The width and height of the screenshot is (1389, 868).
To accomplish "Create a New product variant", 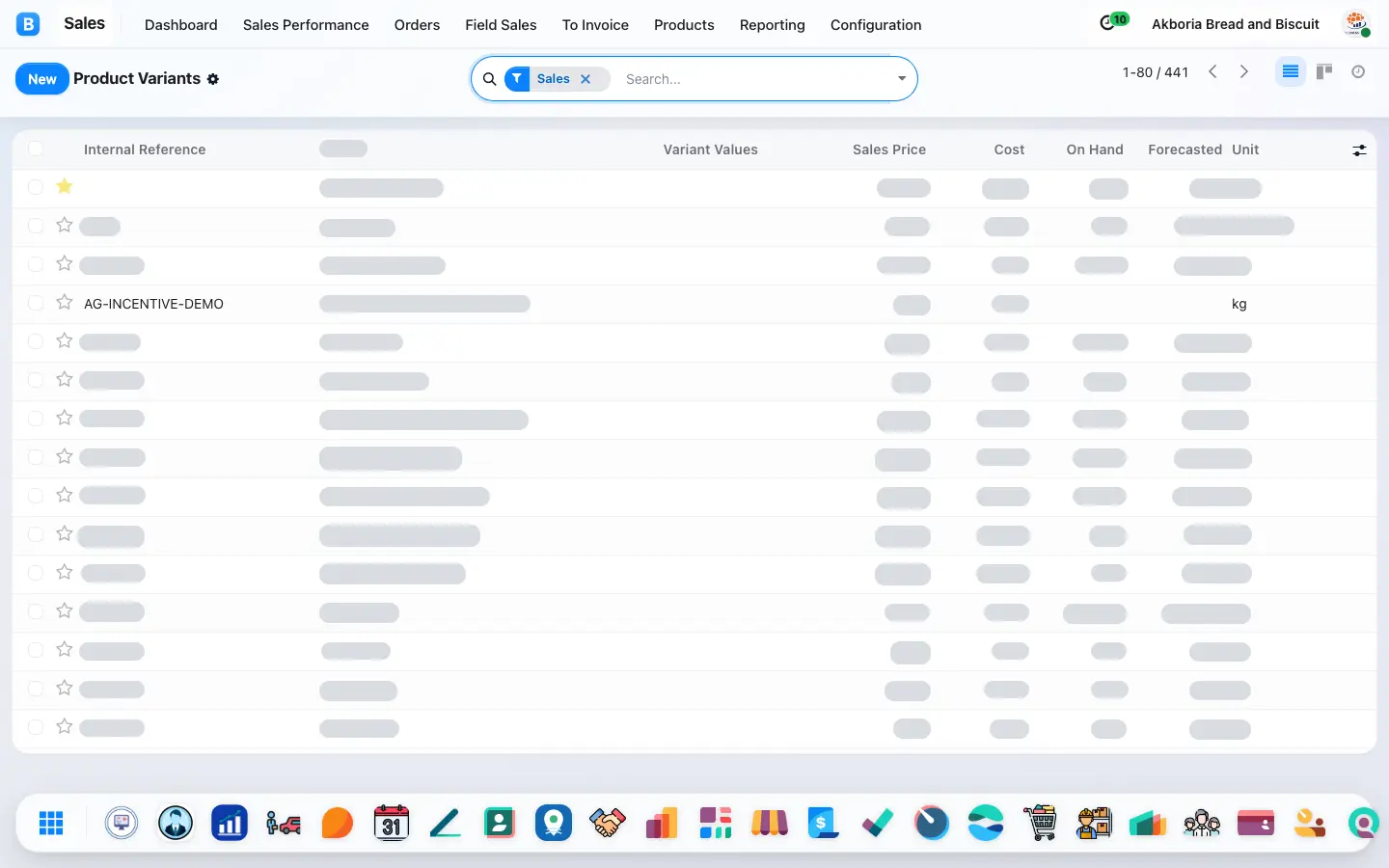I will (42, 79).
